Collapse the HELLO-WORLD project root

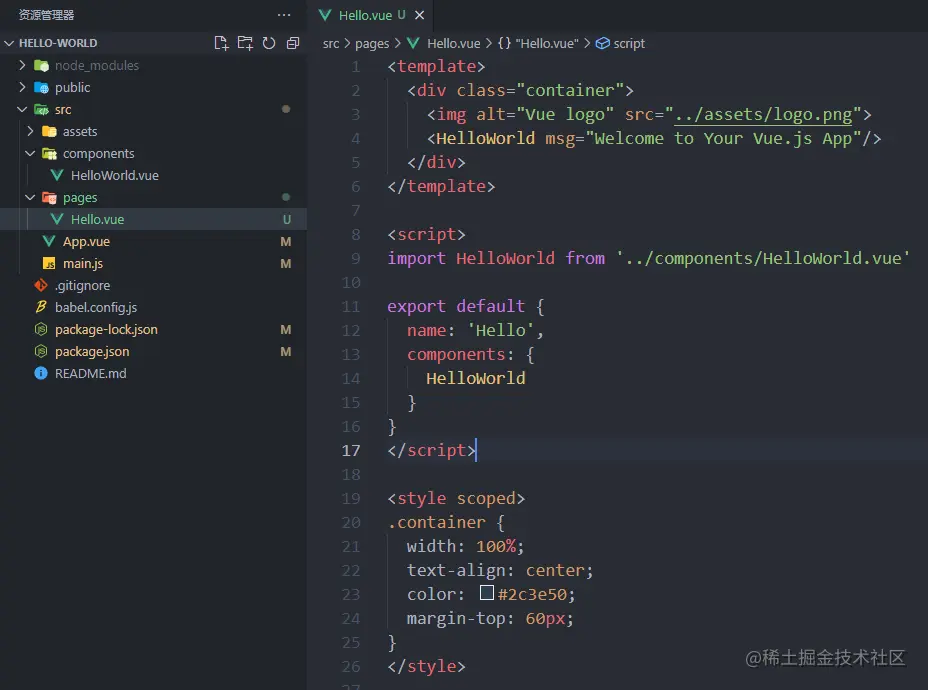[x=9, y=43]
